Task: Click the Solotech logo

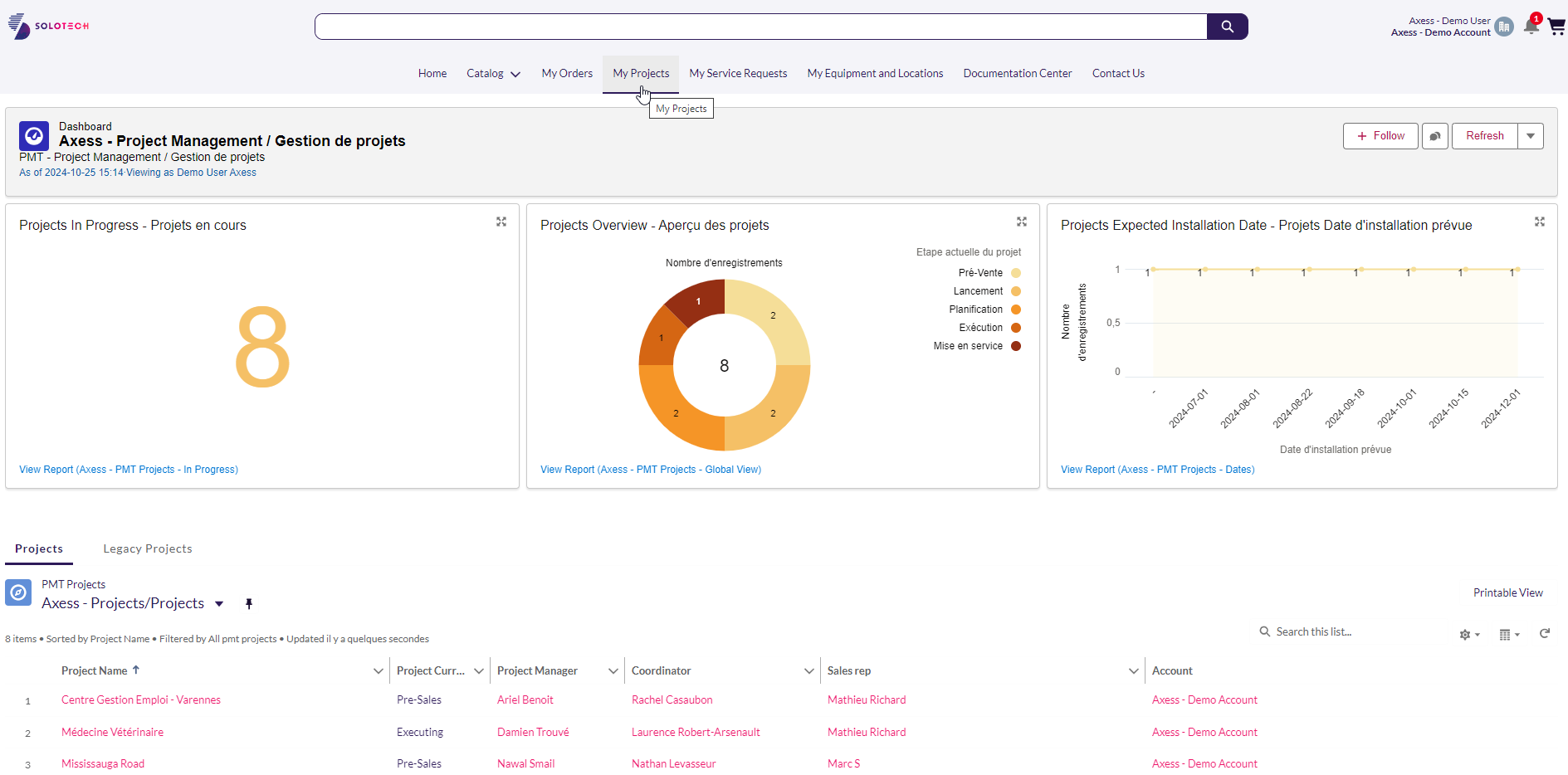Action: point(48,26)
